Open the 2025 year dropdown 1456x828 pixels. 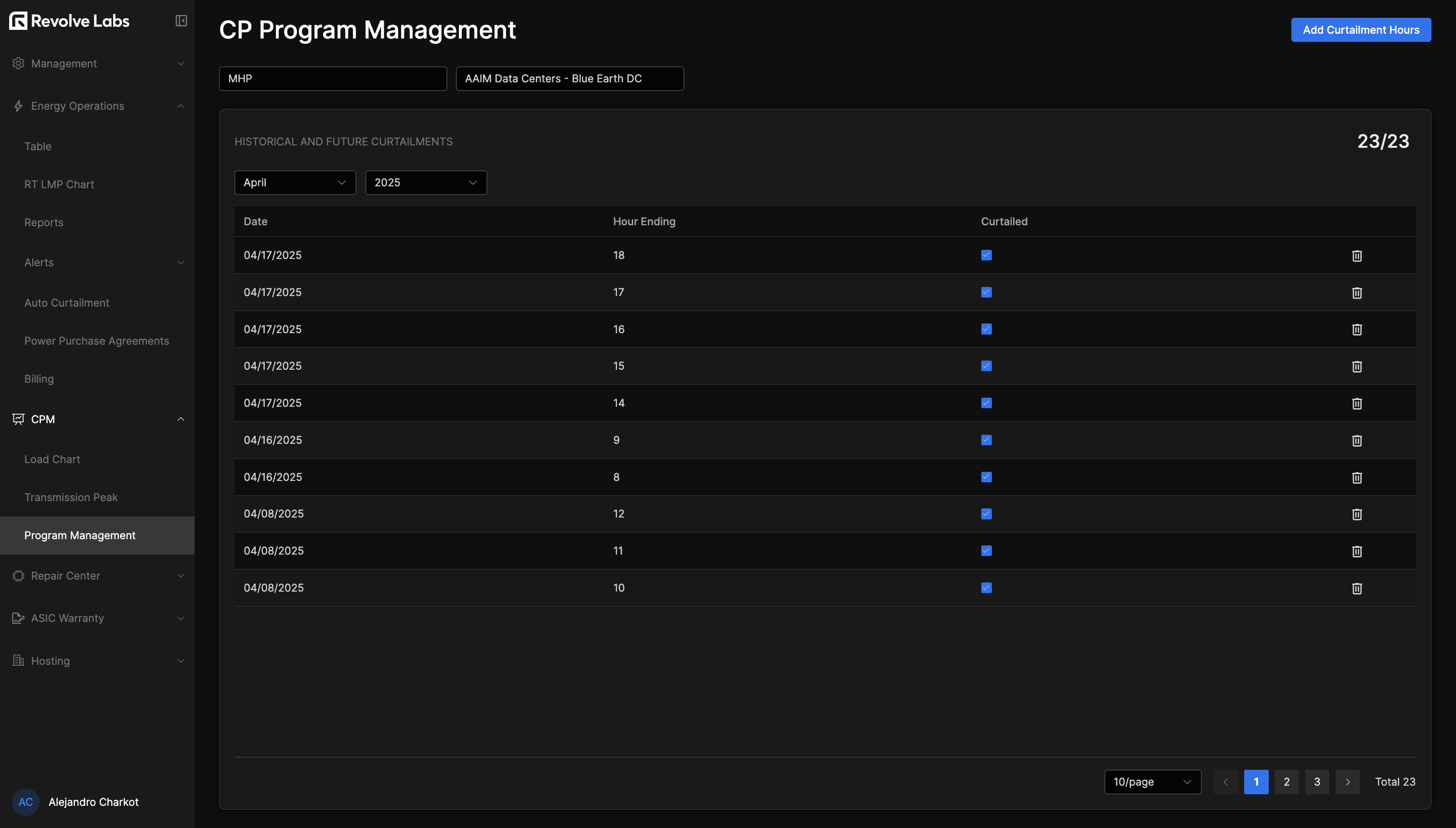point(426,182)
